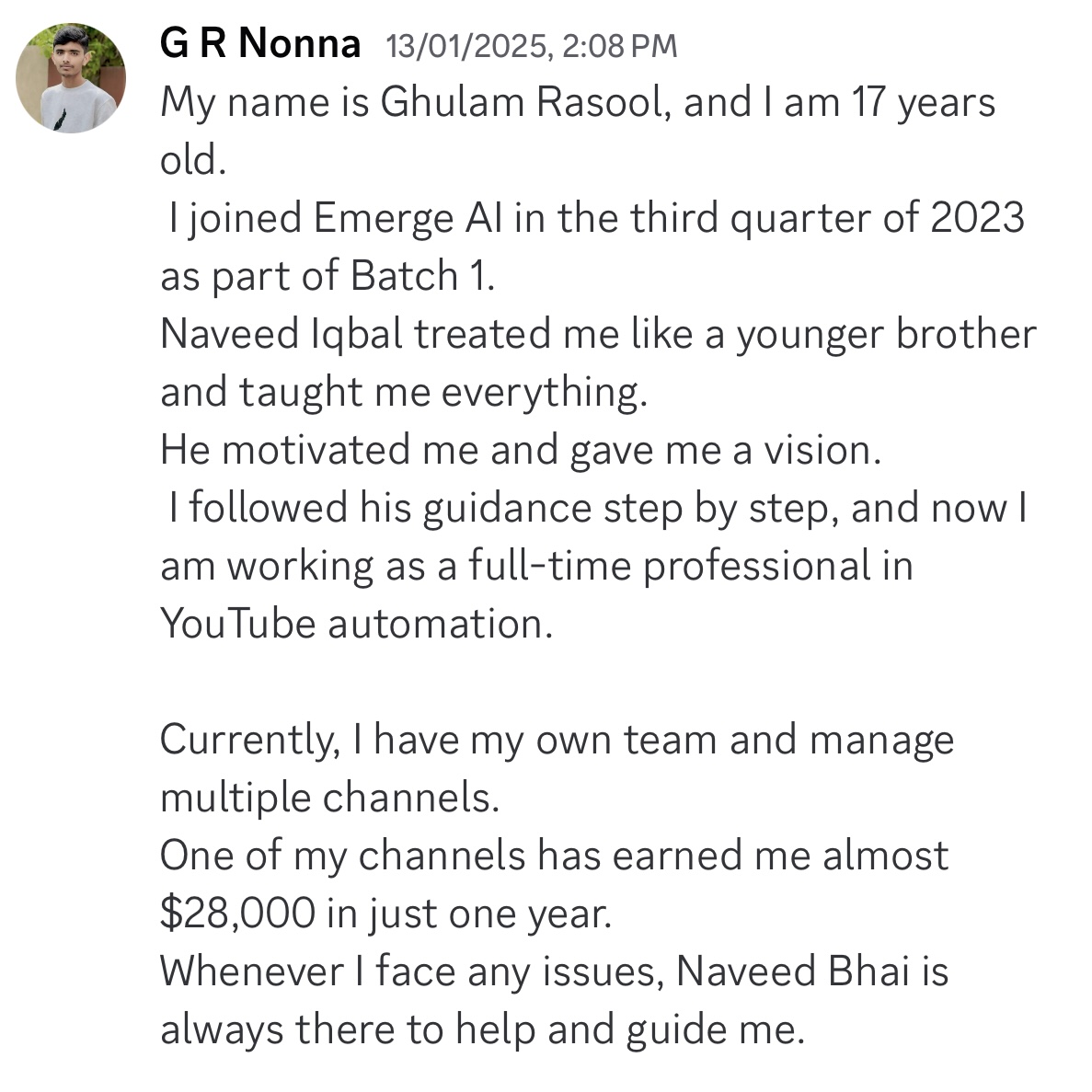
Task: Click the message timestamp 13/01/2025, 2:08 PM
Action: (x=531, y=47)
